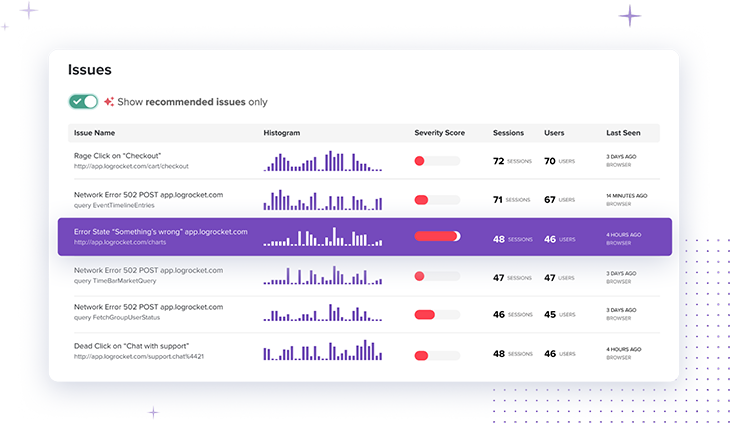View histogram for TimeBarMarketQuery network error
Screen dimensions: 730x423
click(x=323, y=275)
